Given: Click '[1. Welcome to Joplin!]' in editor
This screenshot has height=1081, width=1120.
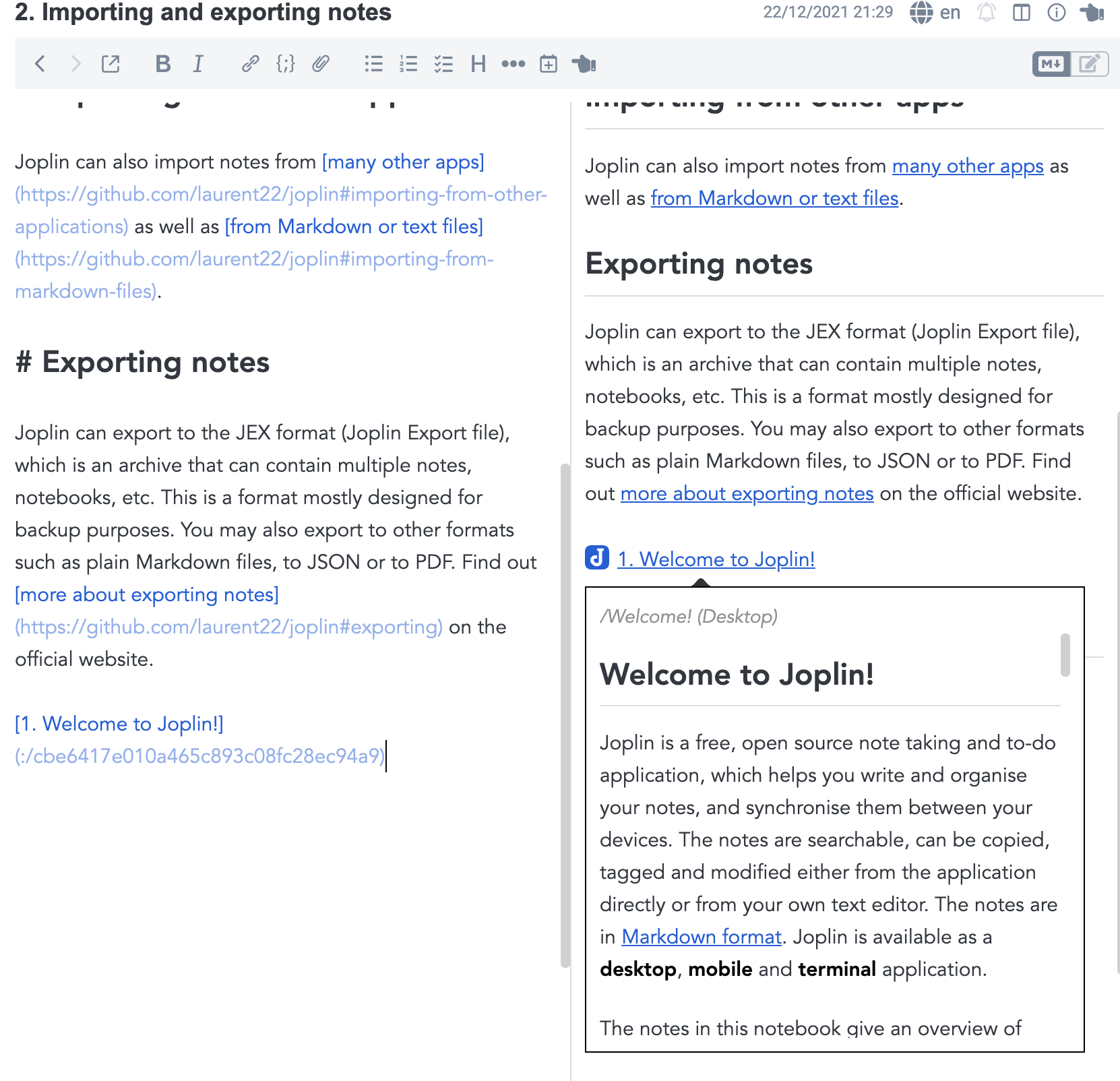Looking at the screenshot, I should tap(119, 724).
